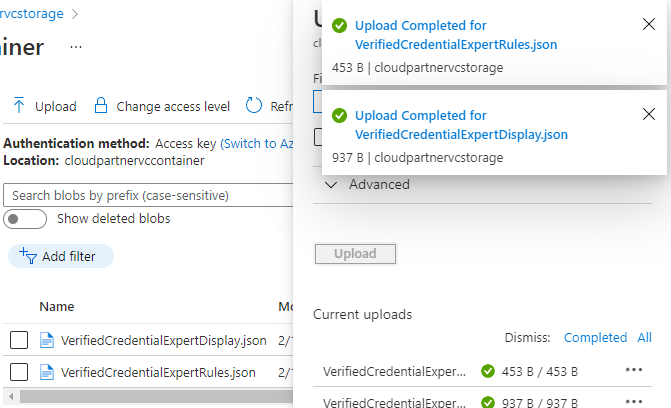
Task: Click the Change access level lock icon
Action: pos(100,106)
